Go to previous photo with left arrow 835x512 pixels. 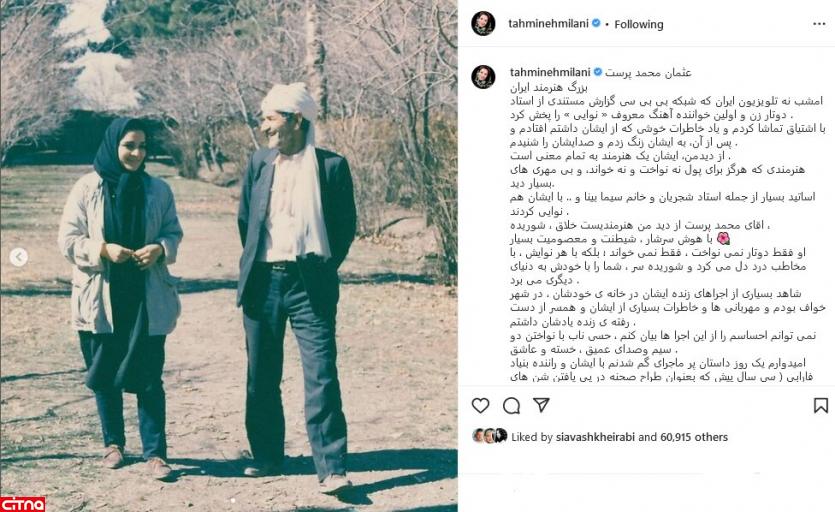[19, 257]
